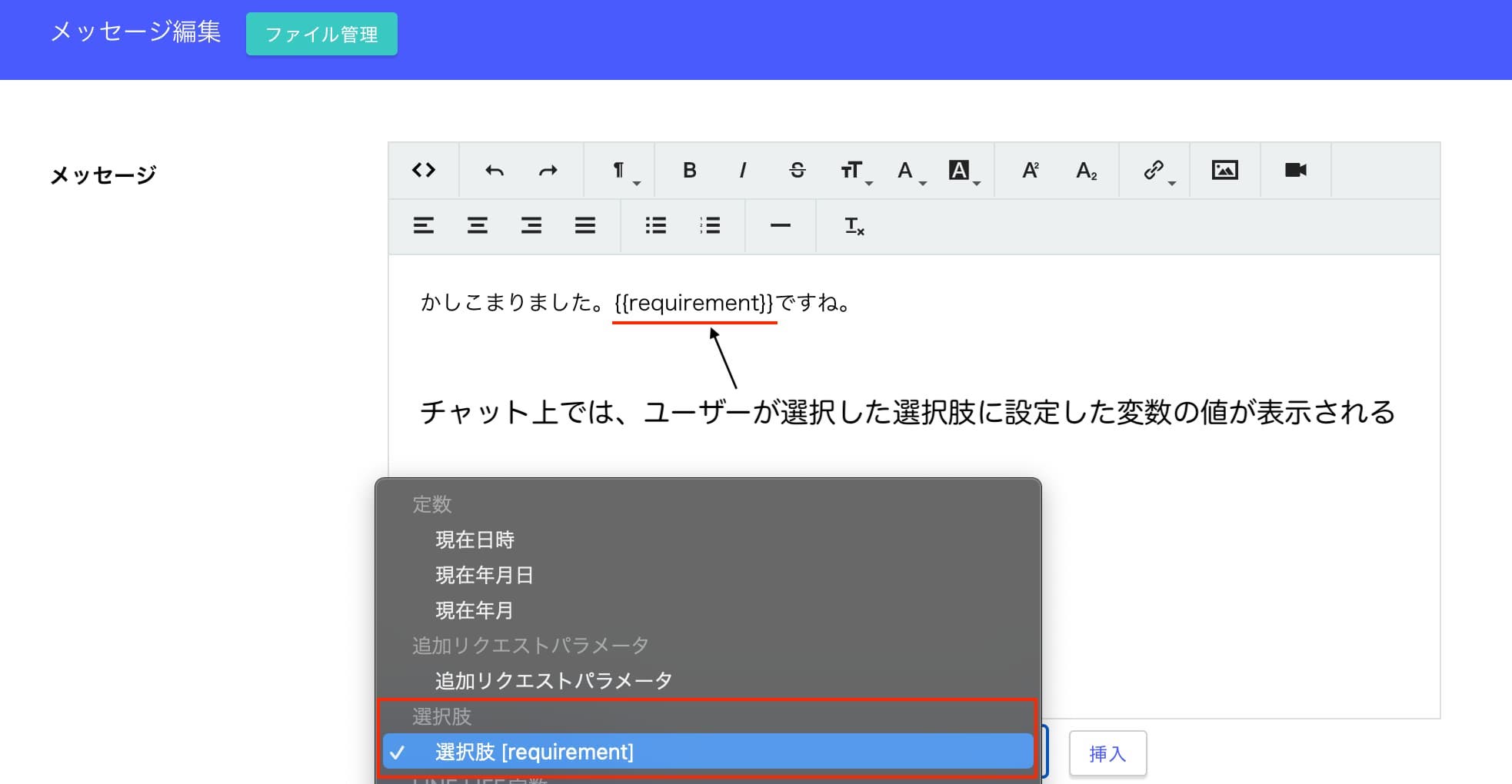Insert a video via toolbar
Screen dimensions: 1512x784
click(1296, 170)
